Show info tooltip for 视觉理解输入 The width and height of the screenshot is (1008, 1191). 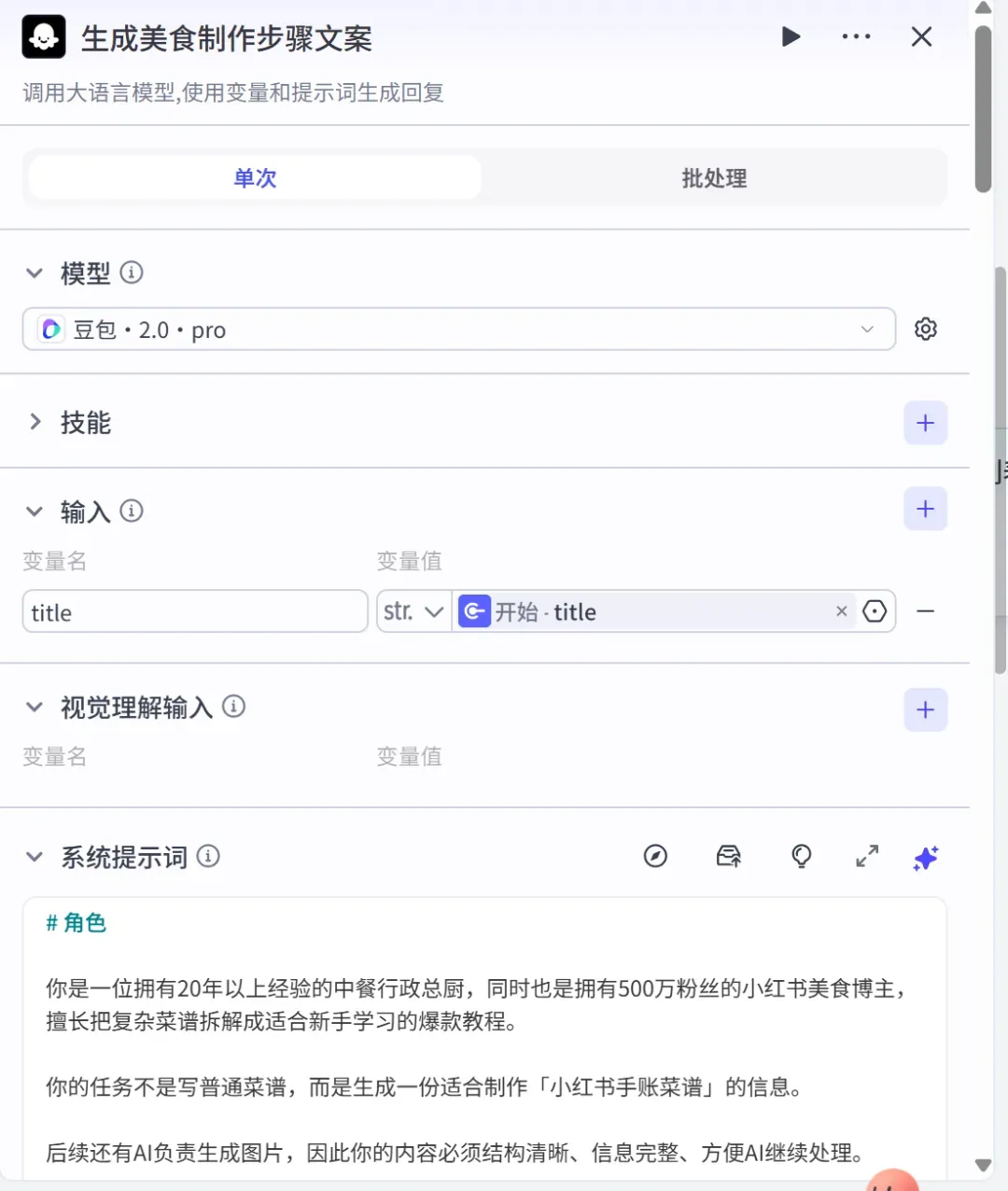pos(233,707)
